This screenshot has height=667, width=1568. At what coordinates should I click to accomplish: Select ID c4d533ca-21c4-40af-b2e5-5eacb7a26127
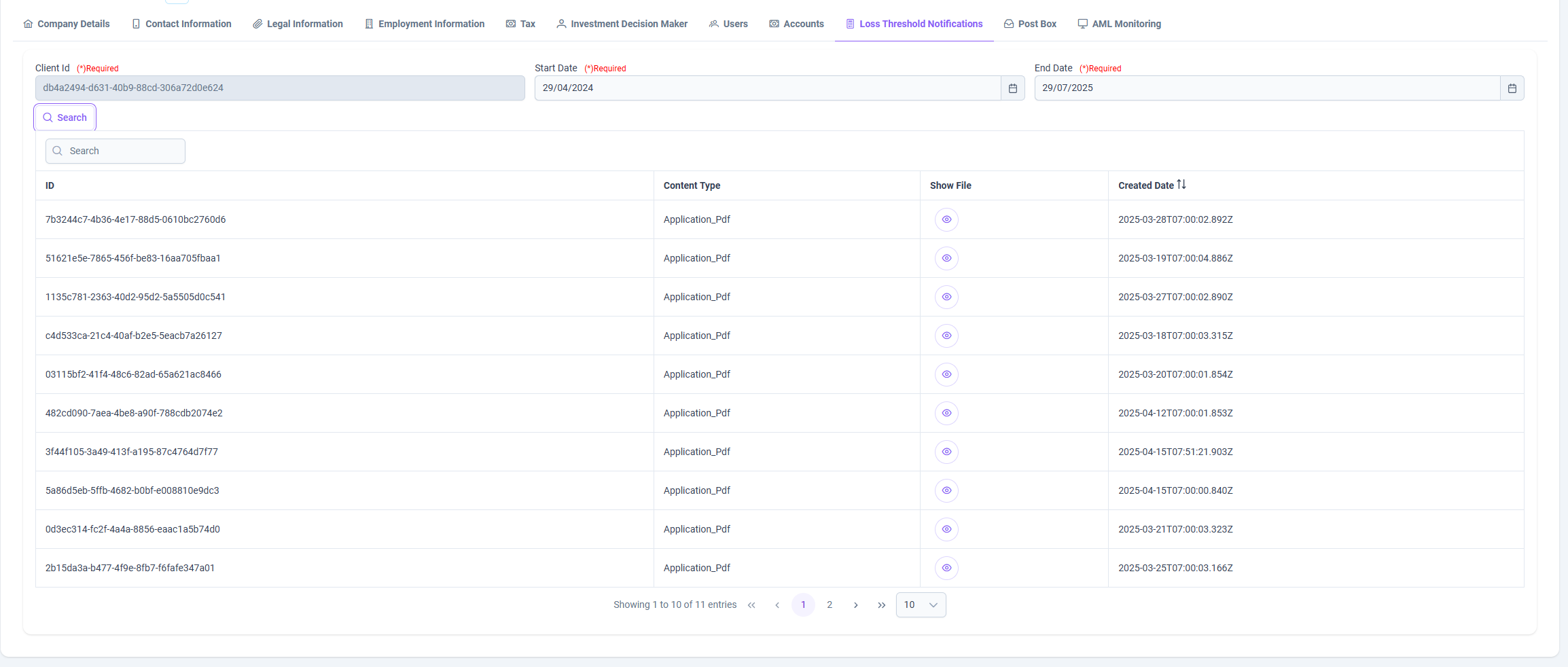[x=134, y=336]
